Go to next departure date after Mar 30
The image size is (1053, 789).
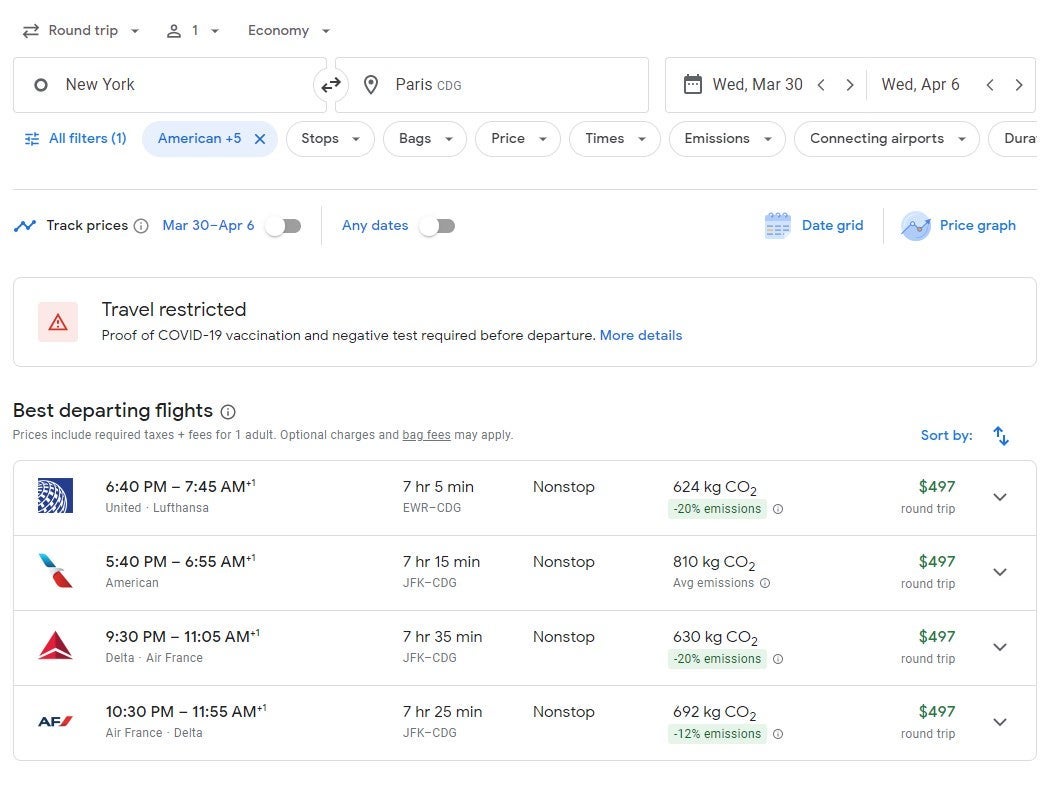coord(849,85)
